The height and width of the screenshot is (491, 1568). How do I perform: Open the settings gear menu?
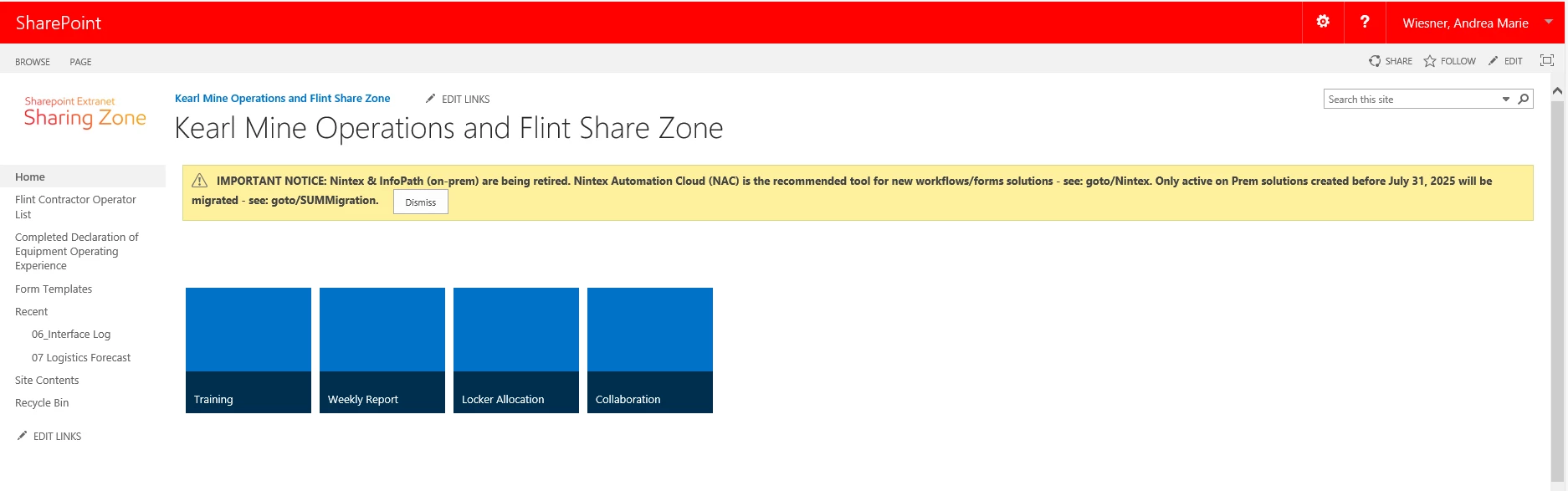point(1323,23)
